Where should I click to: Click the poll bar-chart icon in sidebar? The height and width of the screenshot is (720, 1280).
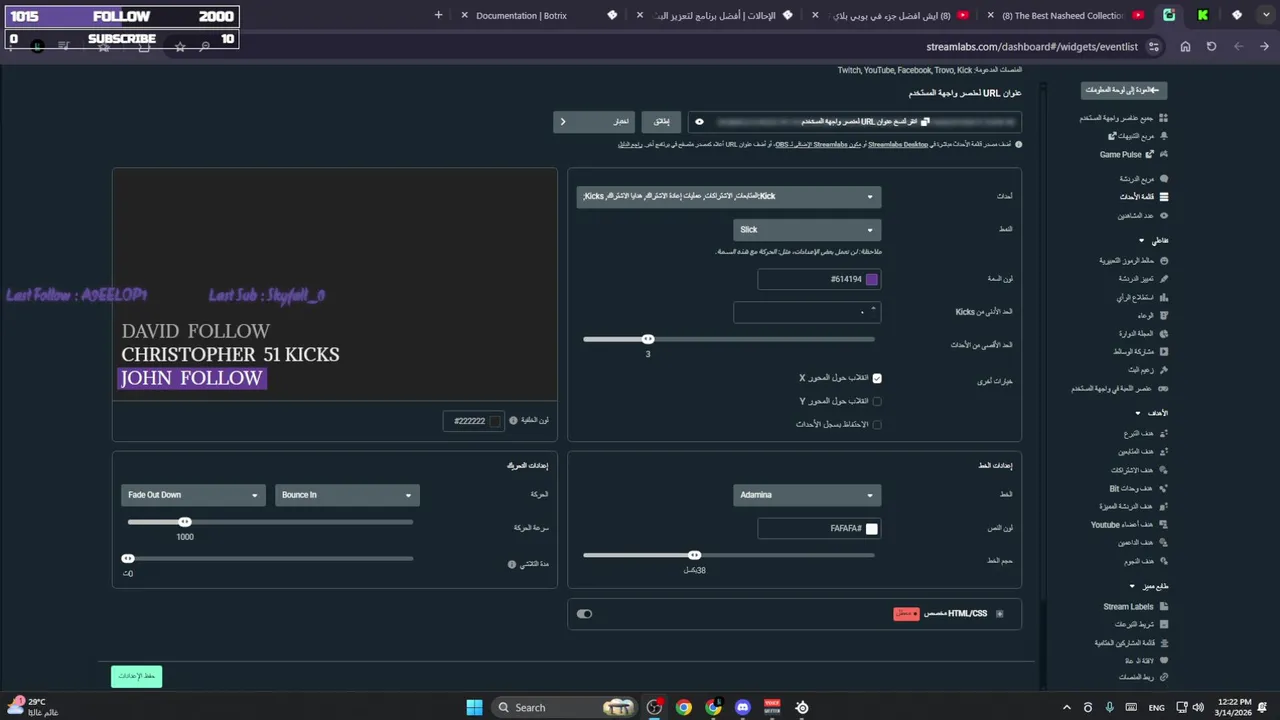(1163, 298)
